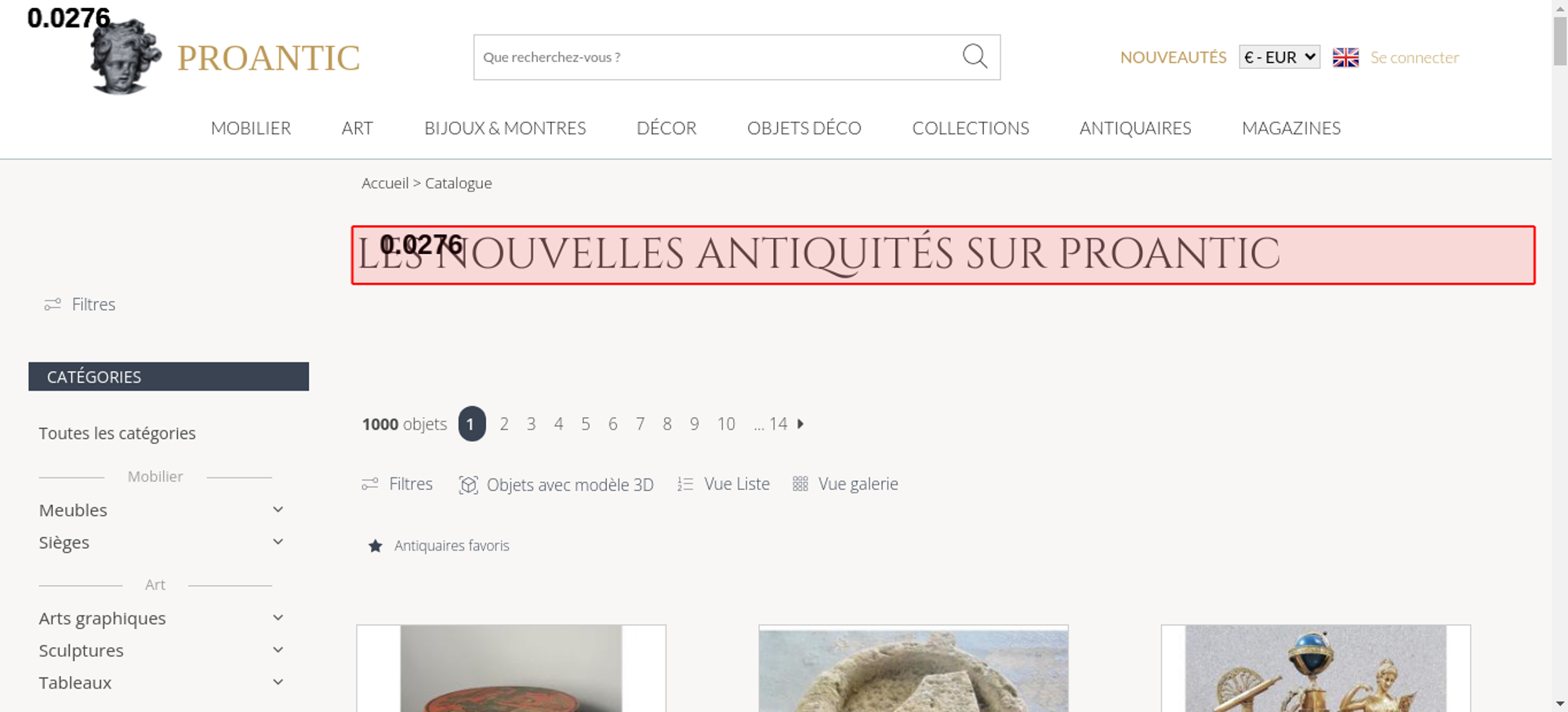Open the Filtres control beside 3D option
This screenshot has height=712, width=1568.
click(x=397, y=484)
